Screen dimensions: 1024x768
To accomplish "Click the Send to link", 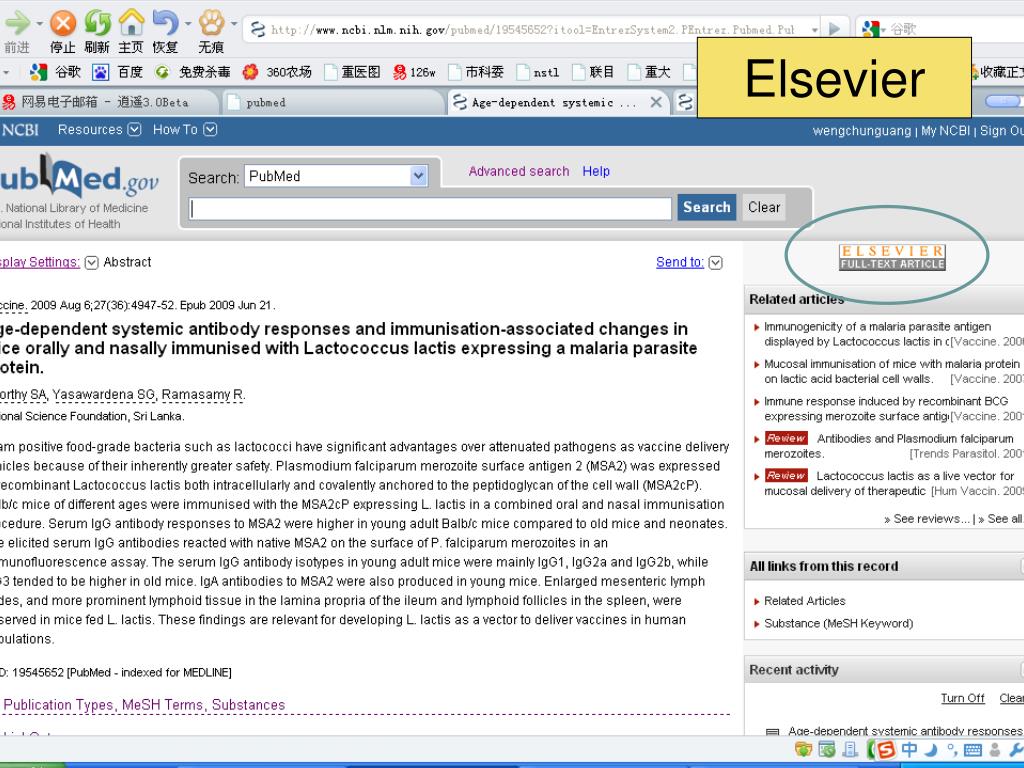I will click(x=679, y=263).
